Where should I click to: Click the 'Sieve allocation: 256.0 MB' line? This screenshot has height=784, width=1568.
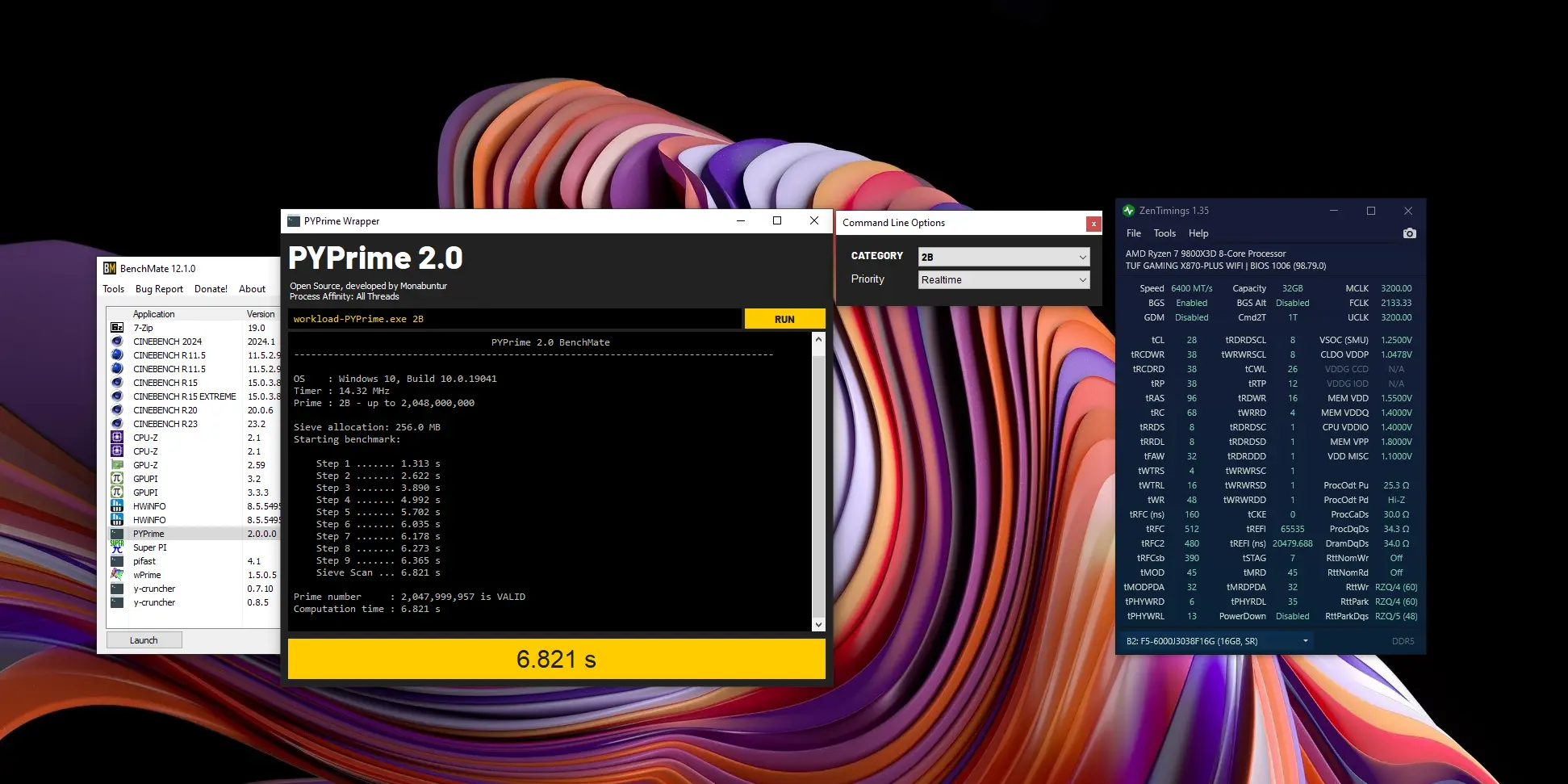coord(367,427)
